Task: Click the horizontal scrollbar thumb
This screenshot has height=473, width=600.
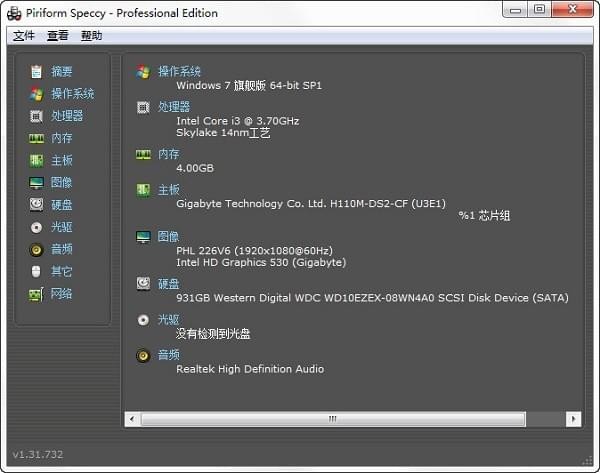Action: point(333,419)
